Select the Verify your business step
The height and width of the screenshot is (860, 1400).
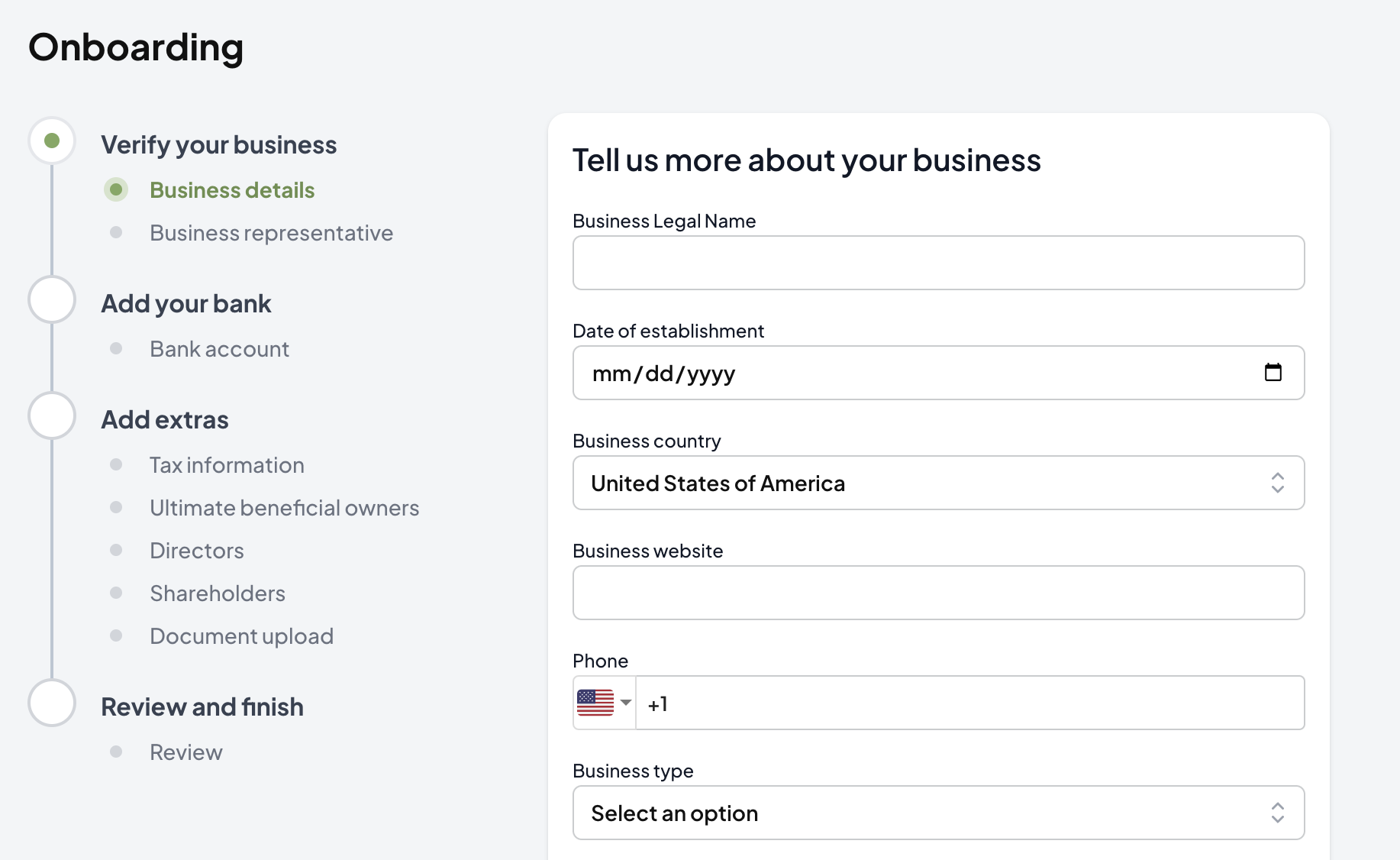pos(219,144)
